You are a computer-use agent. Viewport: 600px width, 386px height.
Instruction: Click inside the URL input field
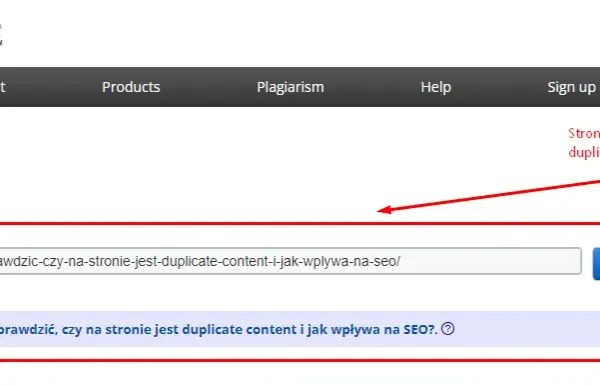290,261
